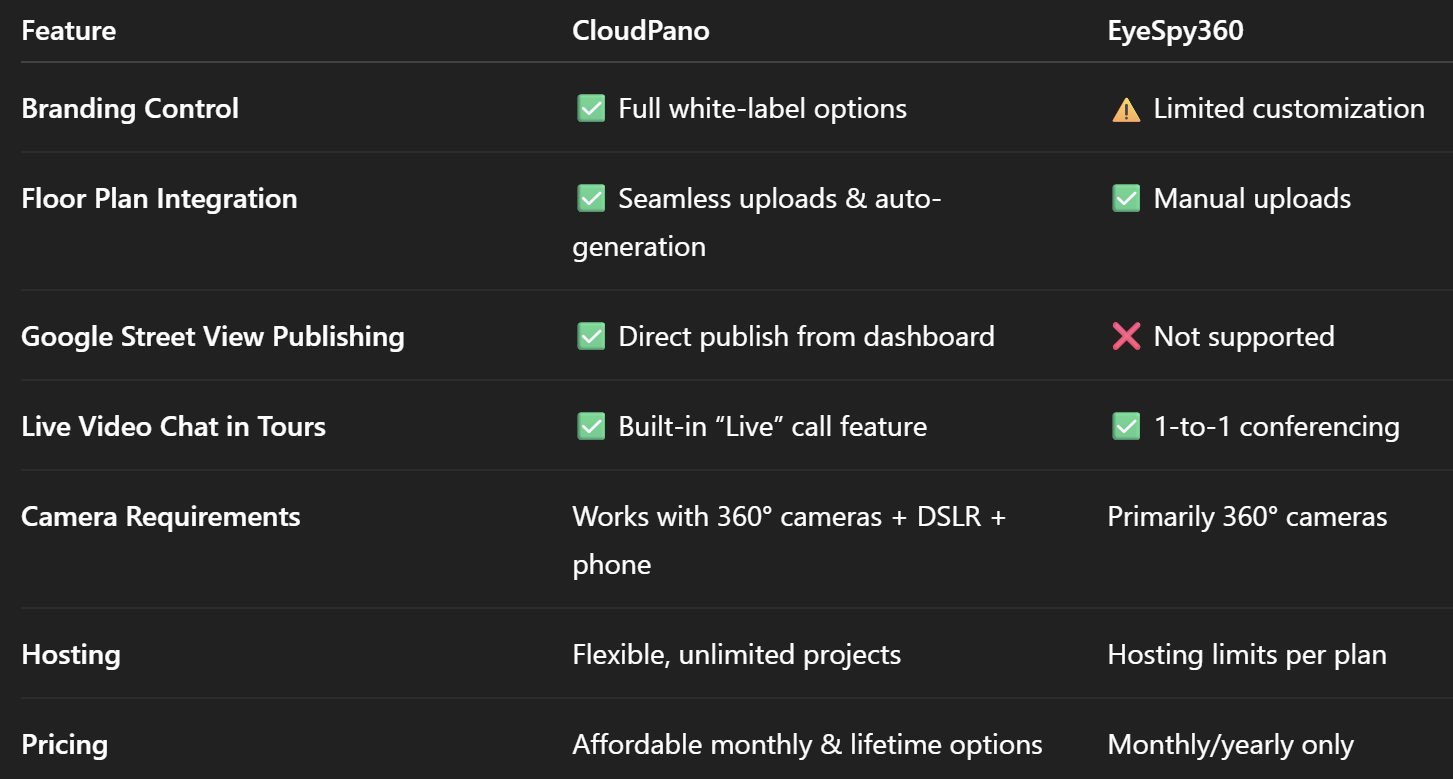
Task: Click the text Built-in Live call feature
Action: tap(772, 426)
